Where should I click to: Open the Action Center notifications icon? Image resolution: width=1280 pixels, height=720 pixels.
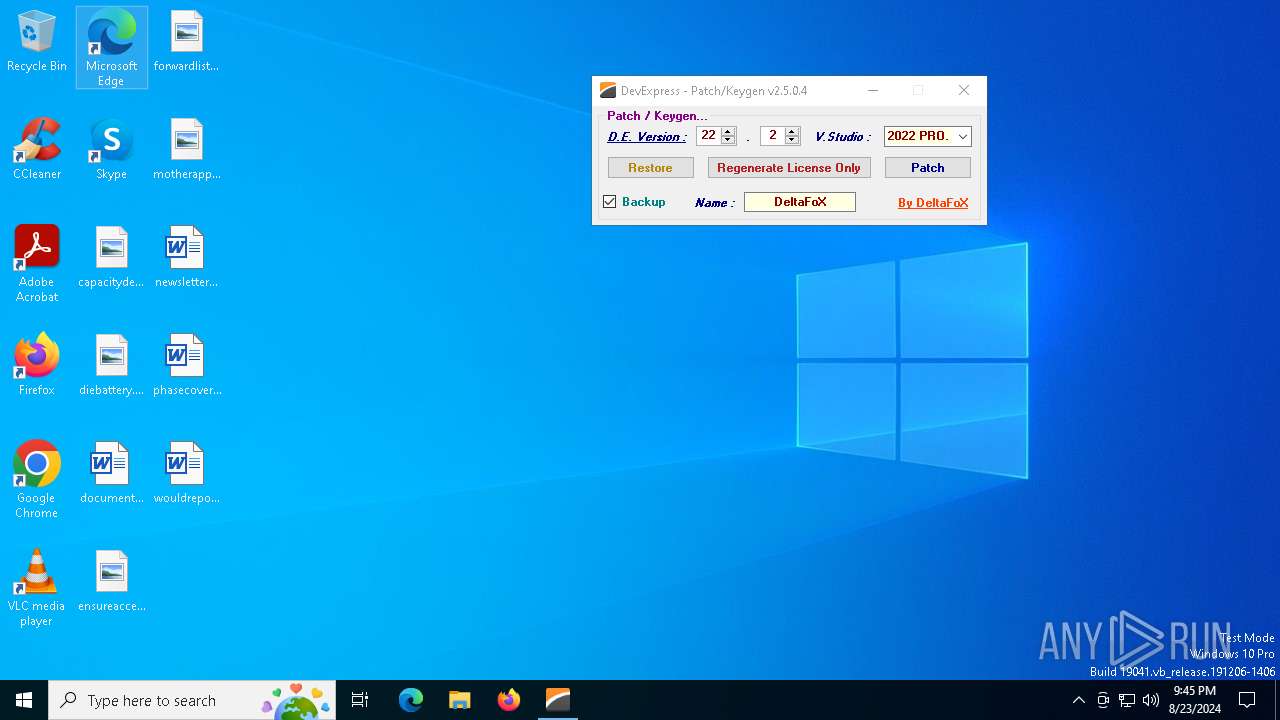click(x=1247, y=700)
